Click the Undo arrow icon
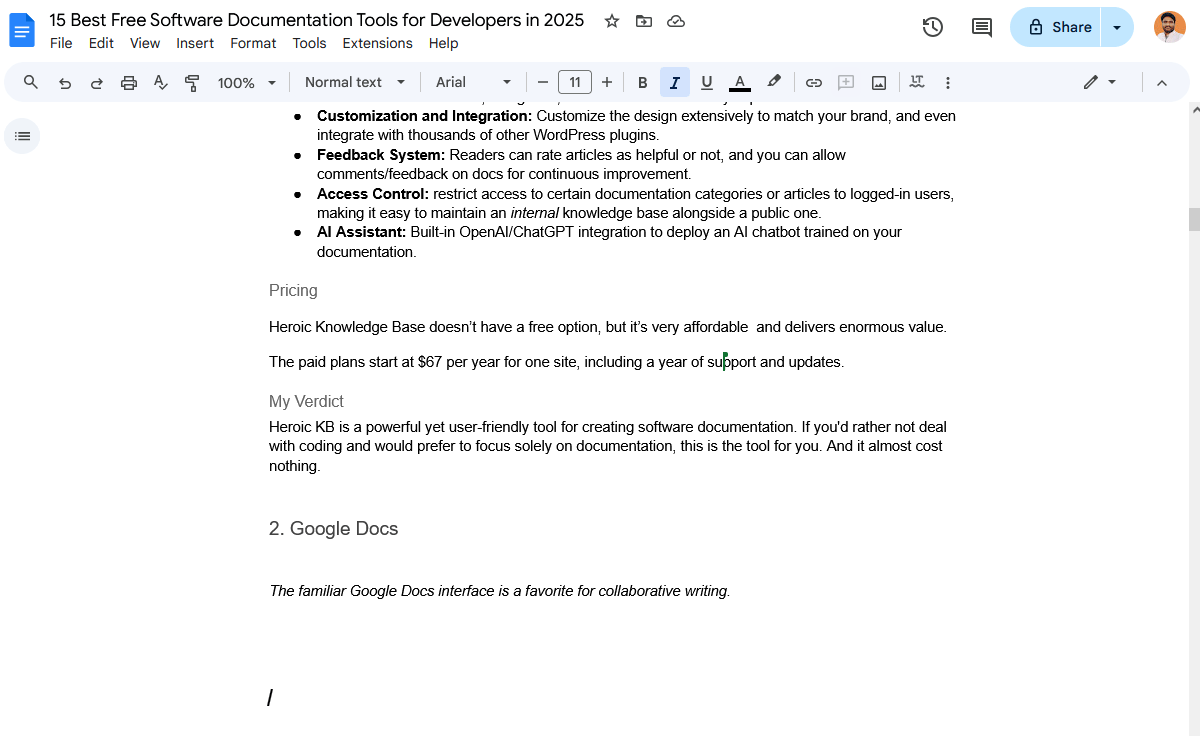Image resolution: width=1200 pixels, height=736 pixels. point(65,83)
